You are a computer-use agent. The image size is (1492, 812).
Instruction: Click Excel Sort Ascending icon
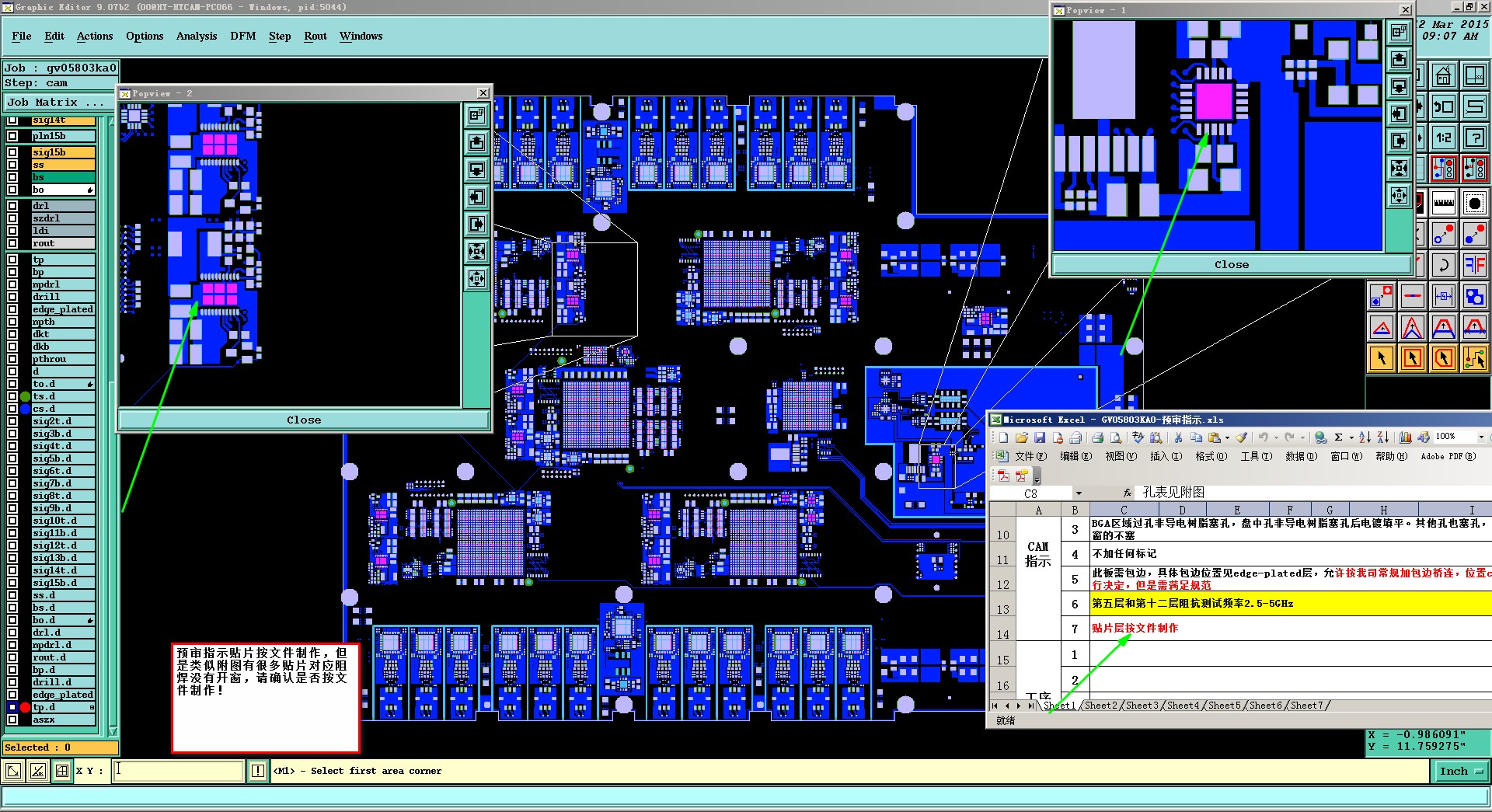tap(1365, 437)
